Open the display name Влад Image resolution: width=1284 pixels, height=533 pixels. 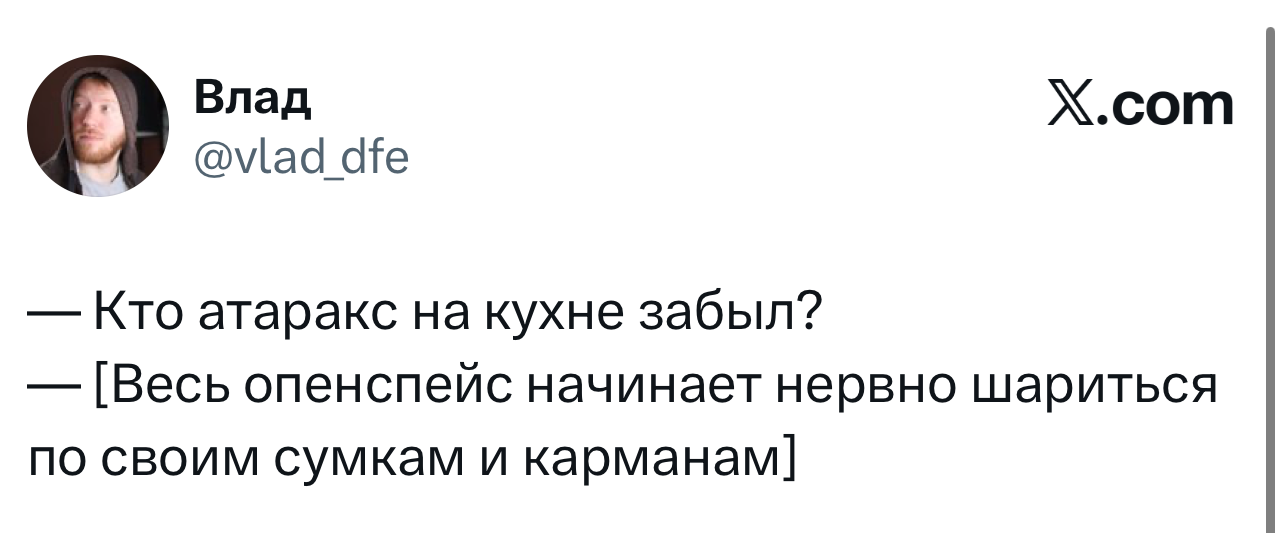[x=251, y=99]
